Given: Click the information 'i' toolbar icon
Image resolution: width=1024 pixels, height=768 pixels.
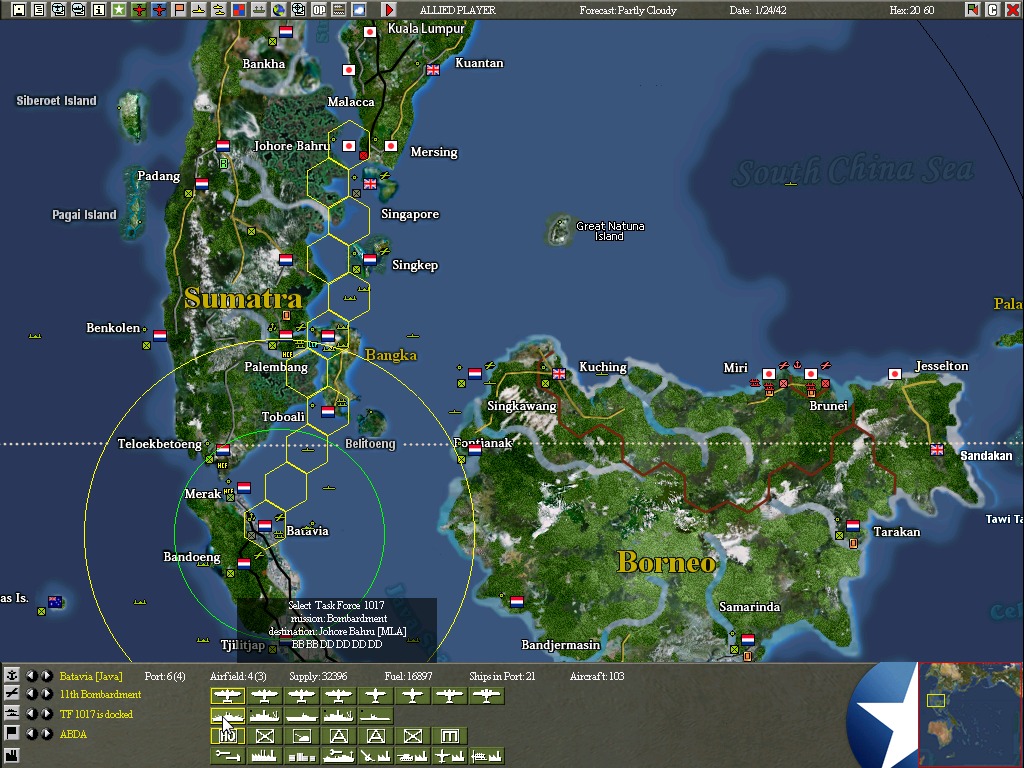Looking at the screenshot, I should click(x=99, y=10).
